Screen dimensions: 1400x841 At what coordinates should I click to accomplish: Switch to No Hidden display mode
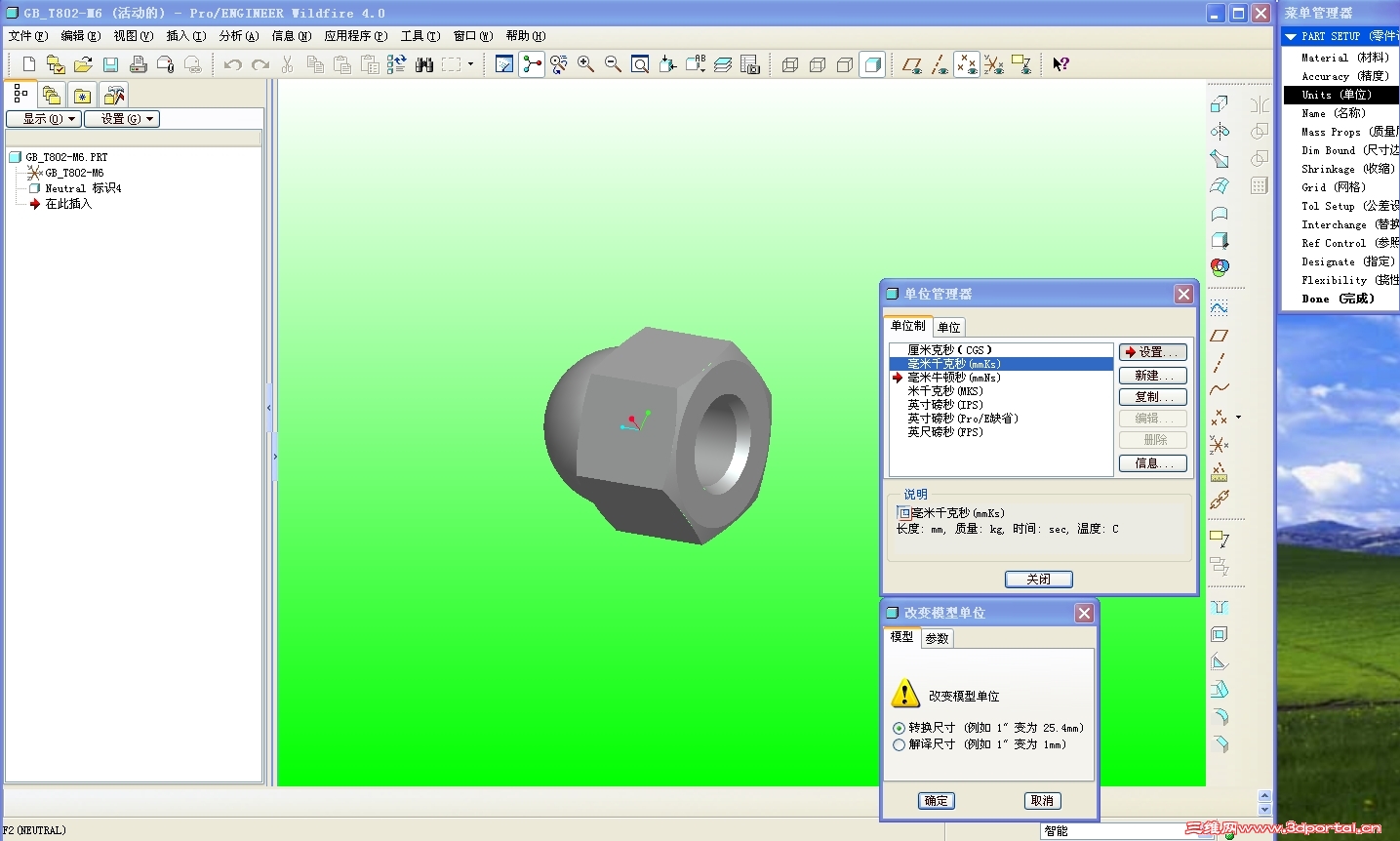[846, 64]
